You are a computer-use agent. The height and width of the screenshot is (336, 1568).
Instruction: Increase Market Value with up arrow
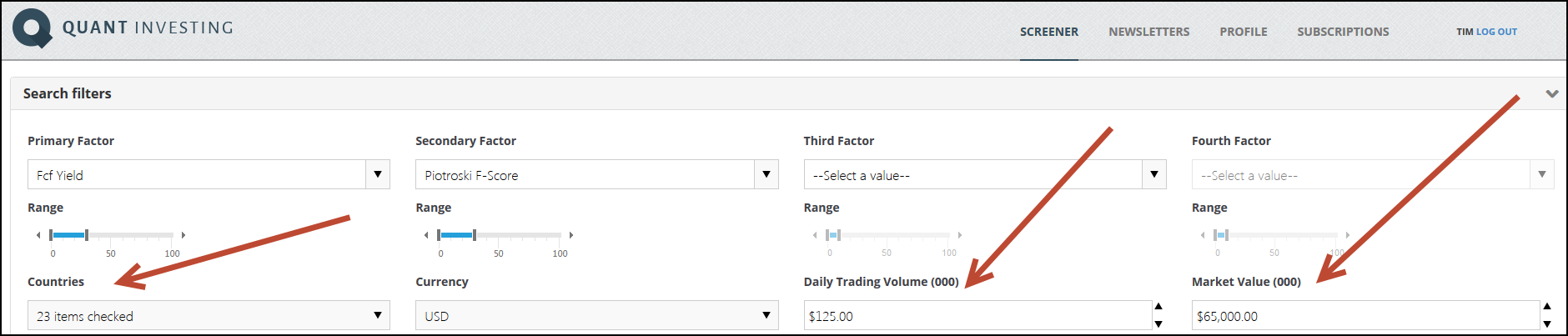(x=1547, y=307)
